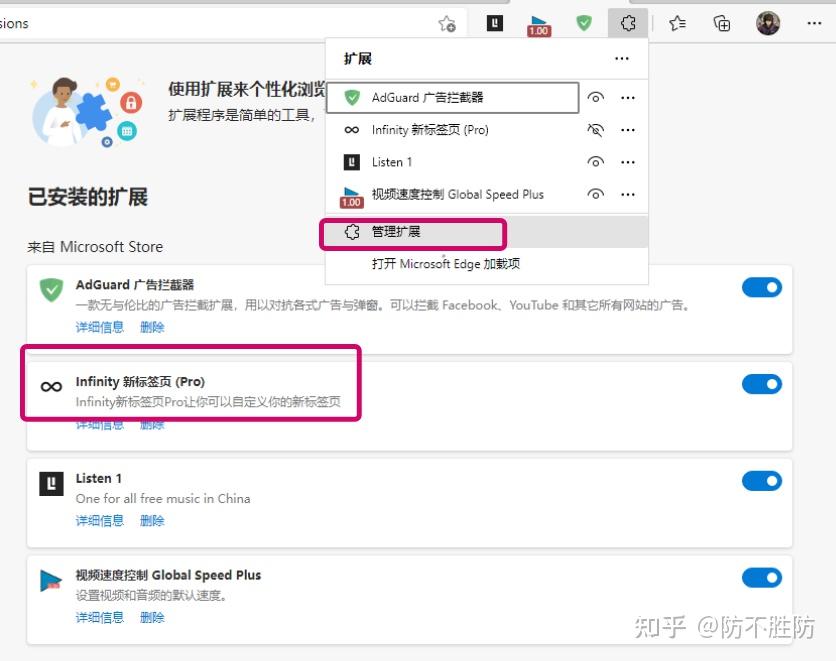Click the Favorites icon in the toolbar
The image size is (836, 661).
coord(676,22)
